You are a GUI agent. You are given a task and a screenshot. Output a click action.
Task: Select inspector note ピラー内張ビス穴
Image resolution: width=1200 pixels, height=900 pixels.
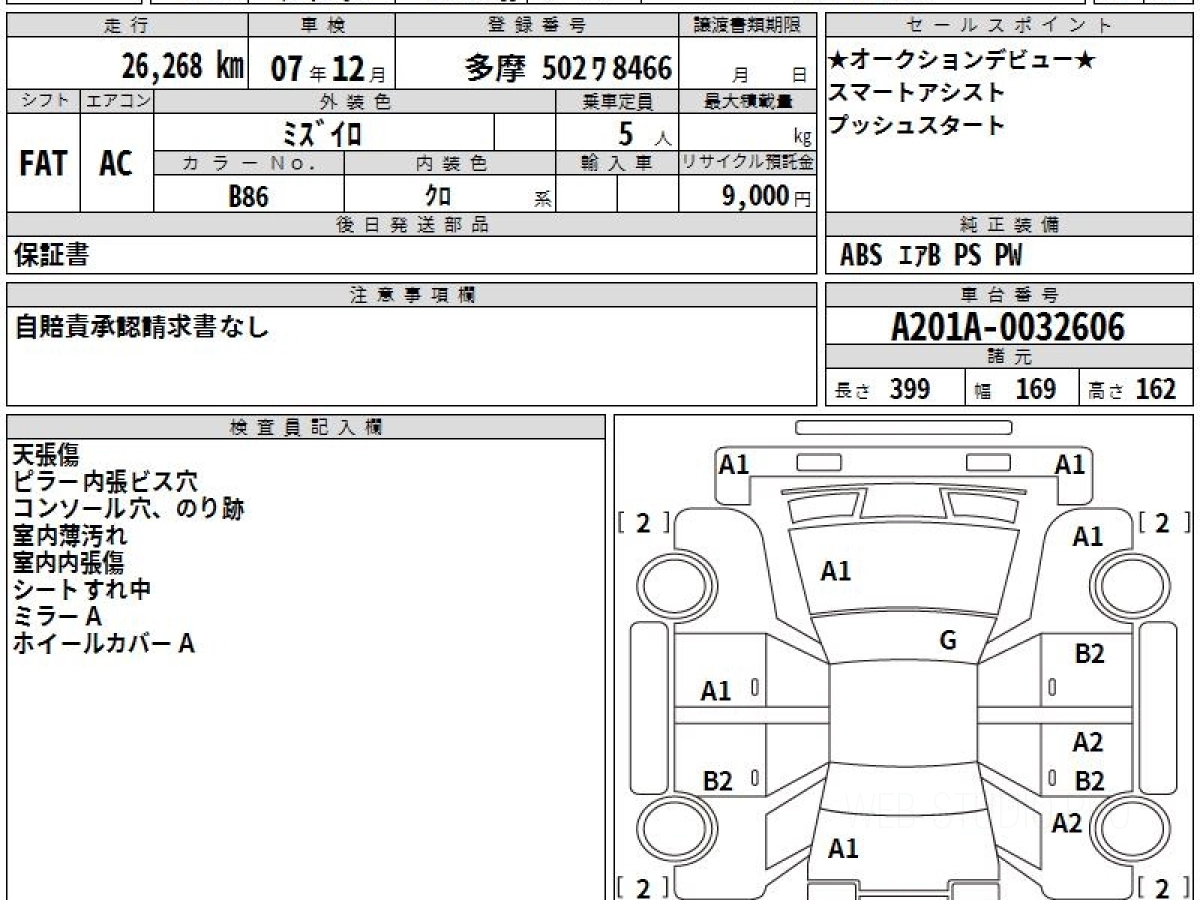(x=105, y=482)
